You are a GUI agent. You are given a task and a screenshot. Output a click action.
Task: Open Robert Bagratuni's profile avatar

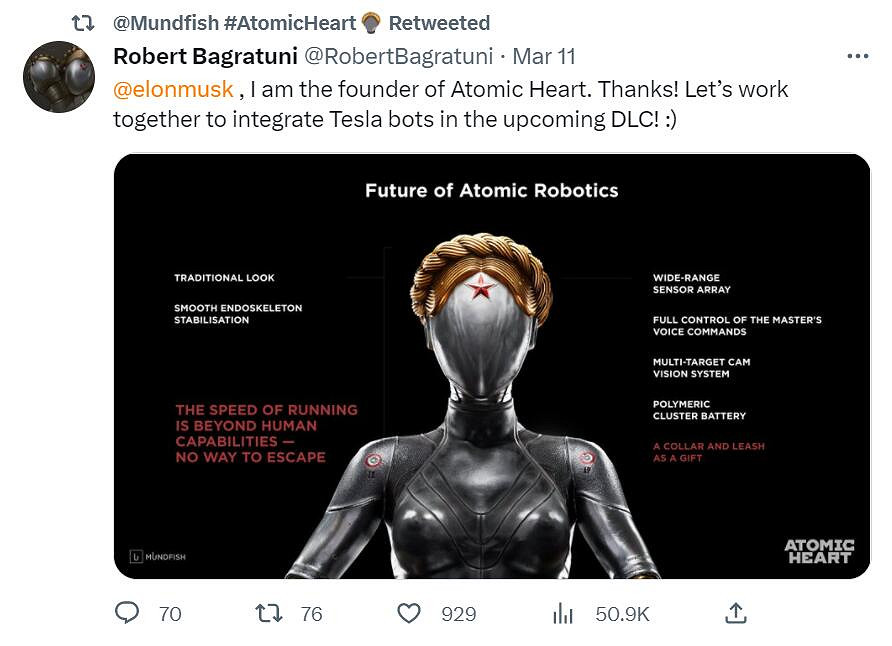coord(59,77)
